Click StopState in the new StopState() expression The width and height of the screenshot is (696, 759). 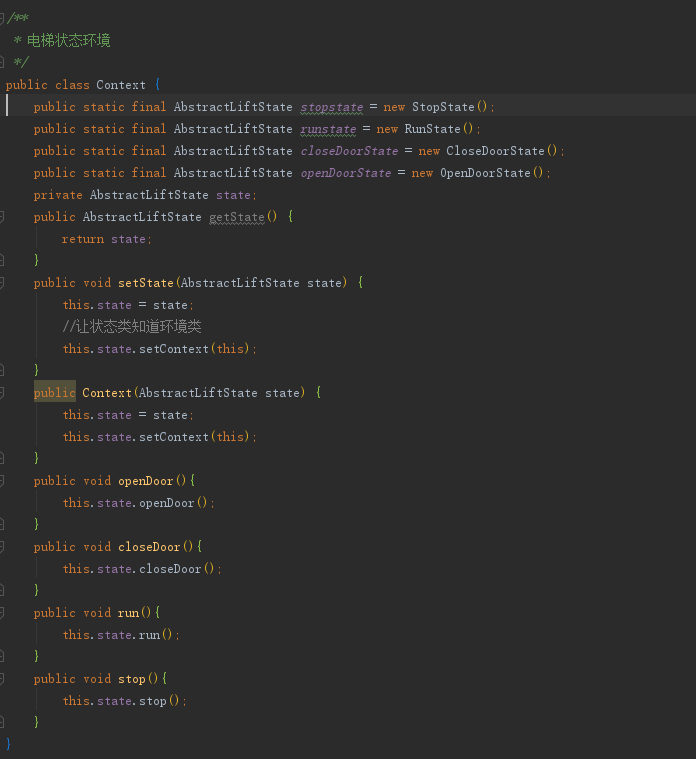(443, 107)
